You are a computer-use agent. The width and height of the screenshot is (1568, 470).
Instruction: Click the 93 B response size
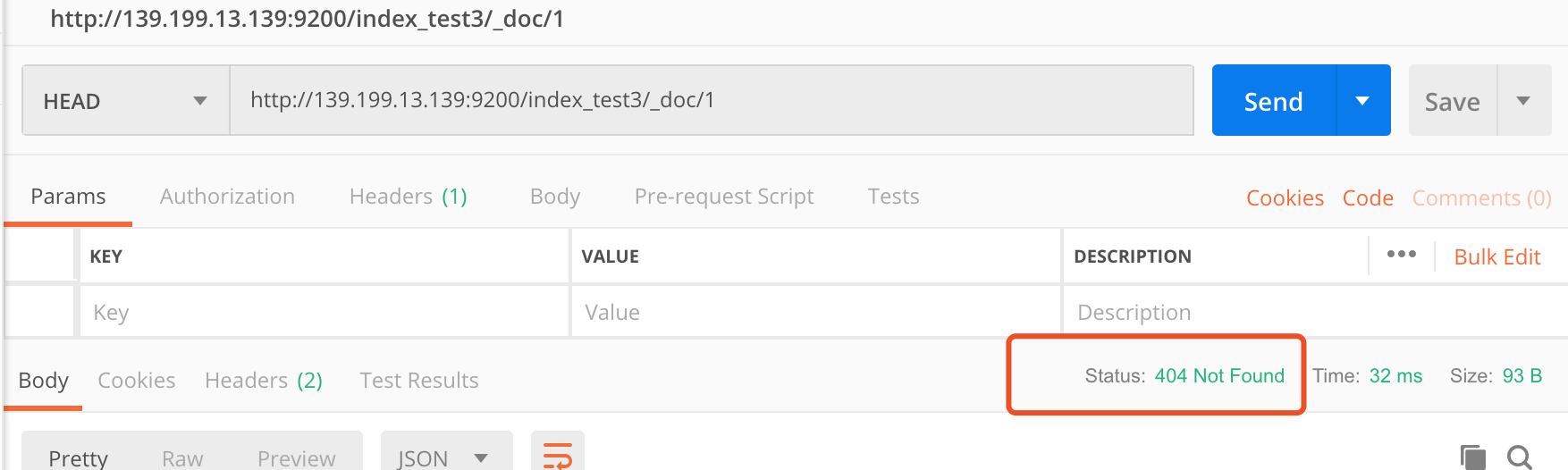point(1522,376)
